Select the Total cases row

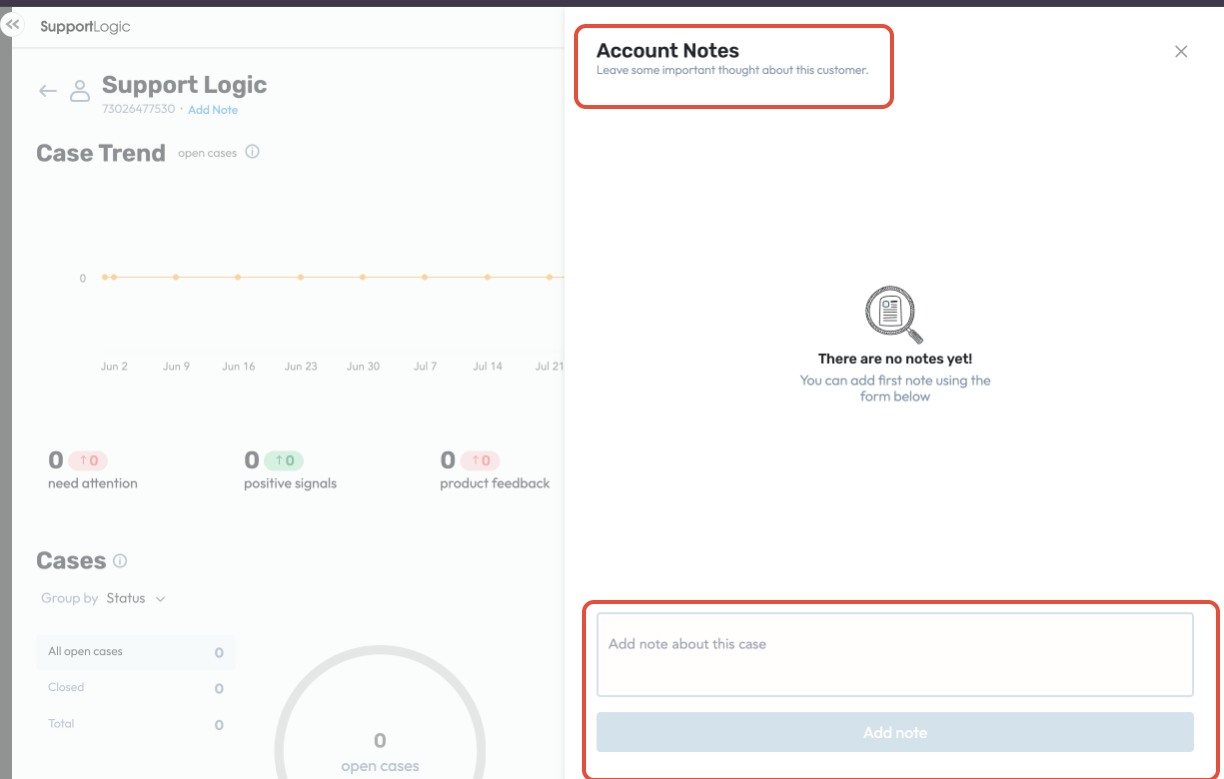click(x=136, y=724)
